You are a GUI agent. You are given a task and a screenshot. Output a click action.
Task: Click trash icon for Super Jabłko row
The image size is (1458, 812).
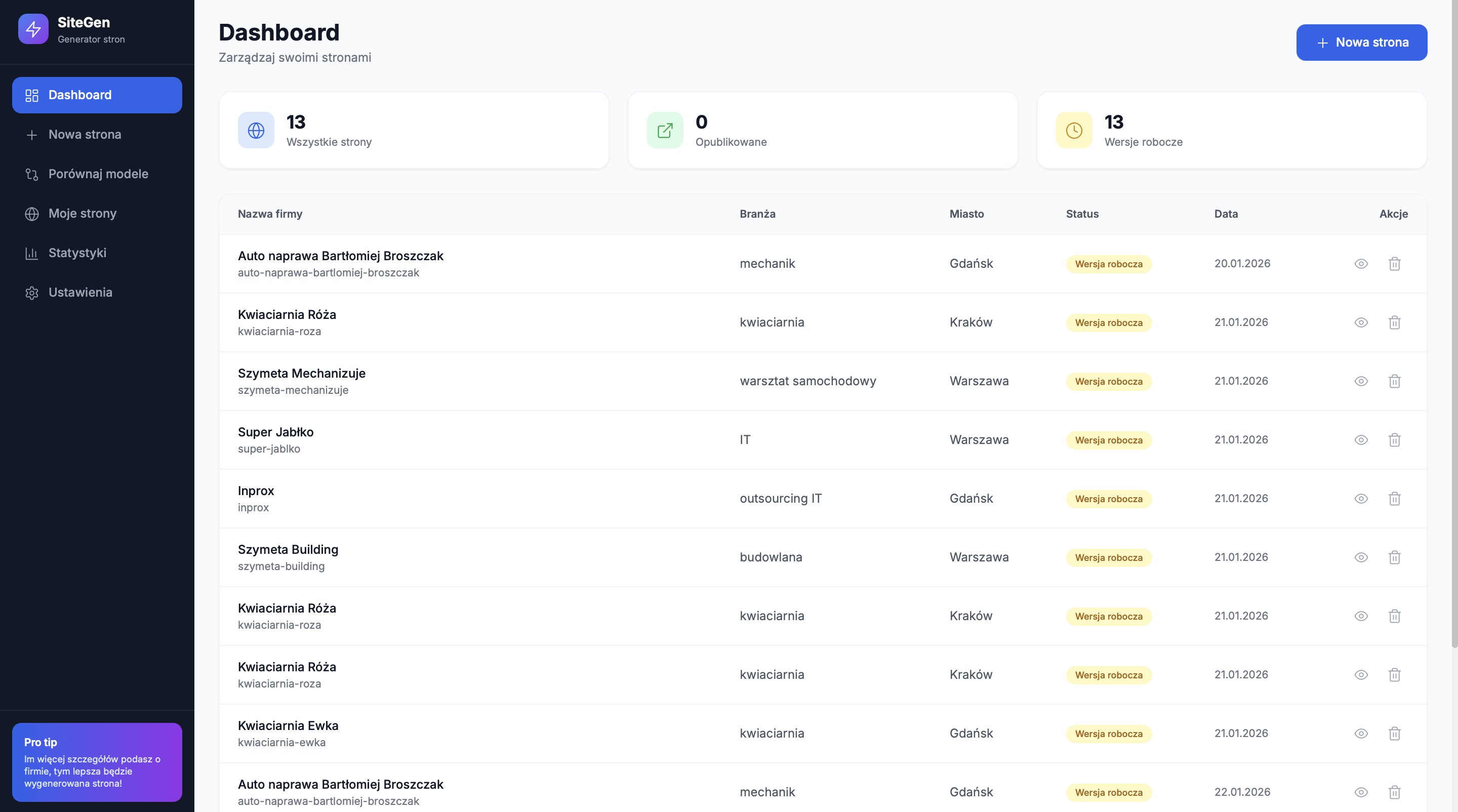[x=1394, y=440]
